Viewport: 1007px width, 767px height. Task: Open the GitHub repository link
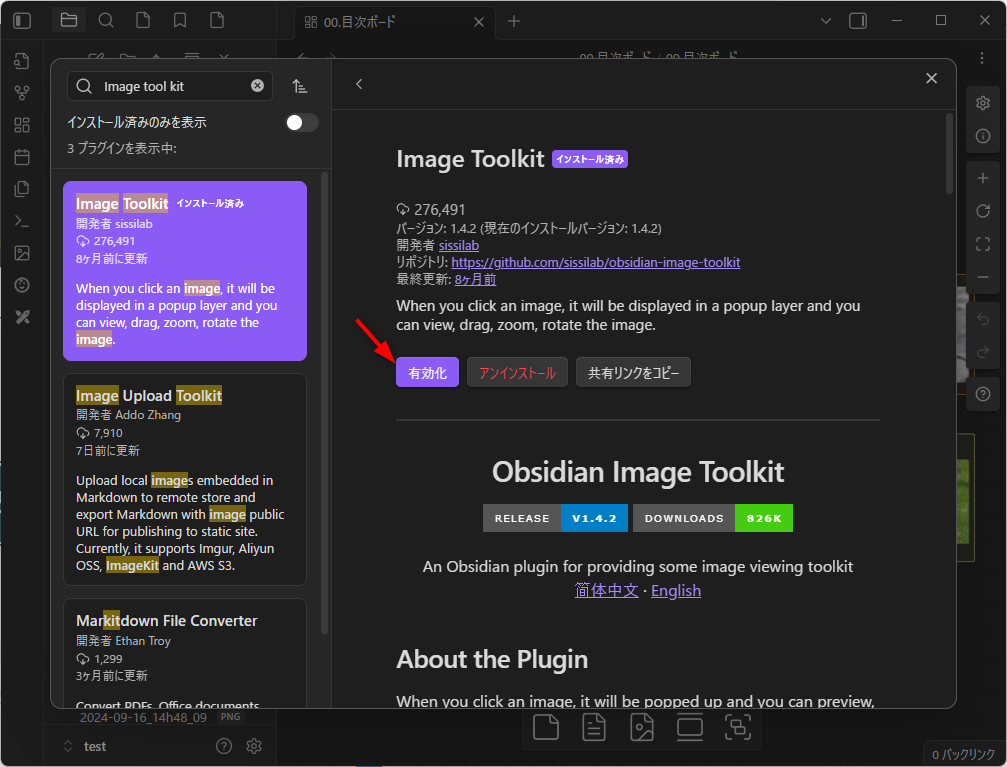point(595,262)
